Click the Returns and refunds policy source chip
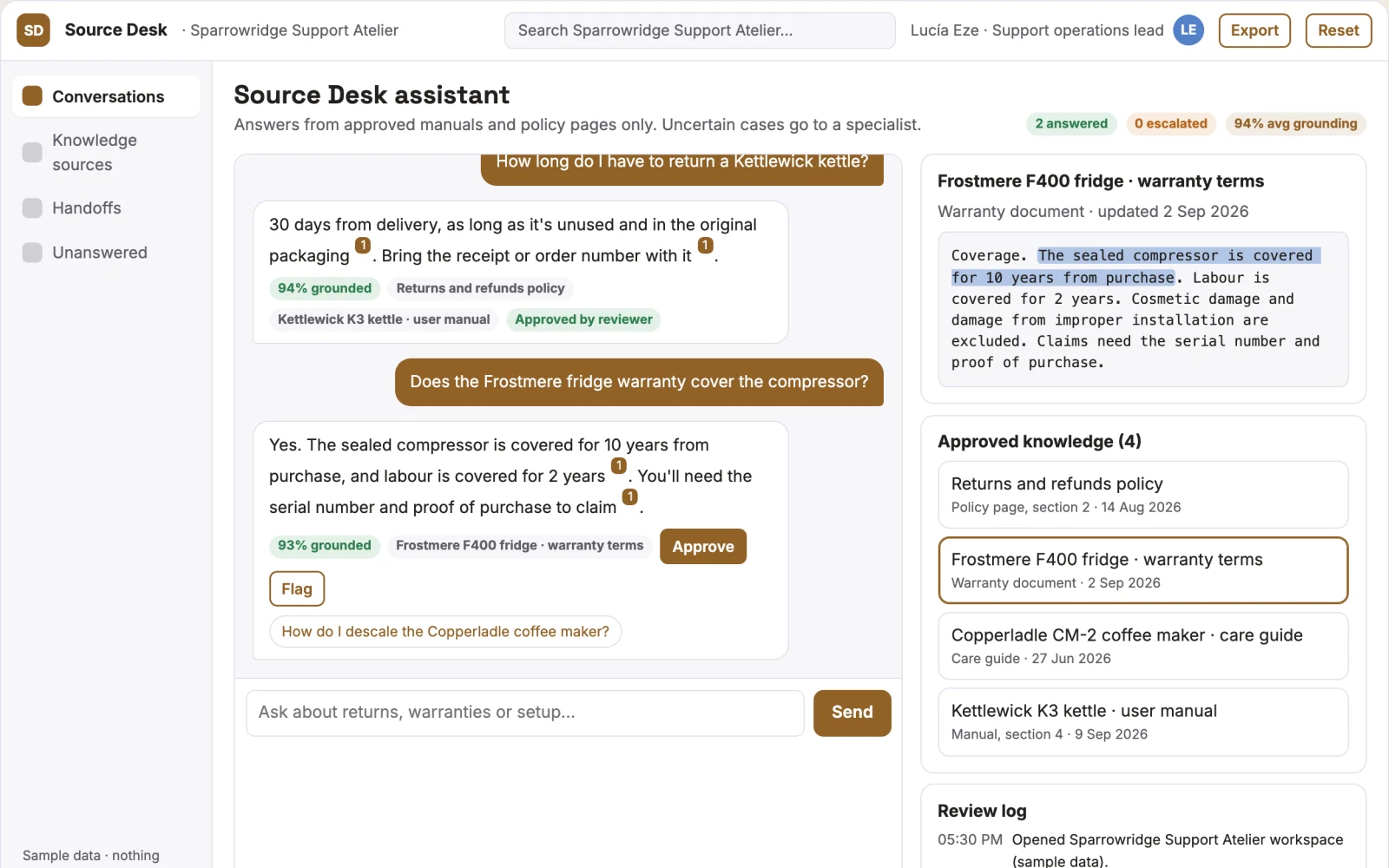Screen dimensions: 1389x868 pyautogui.click(x=480, y=288)
